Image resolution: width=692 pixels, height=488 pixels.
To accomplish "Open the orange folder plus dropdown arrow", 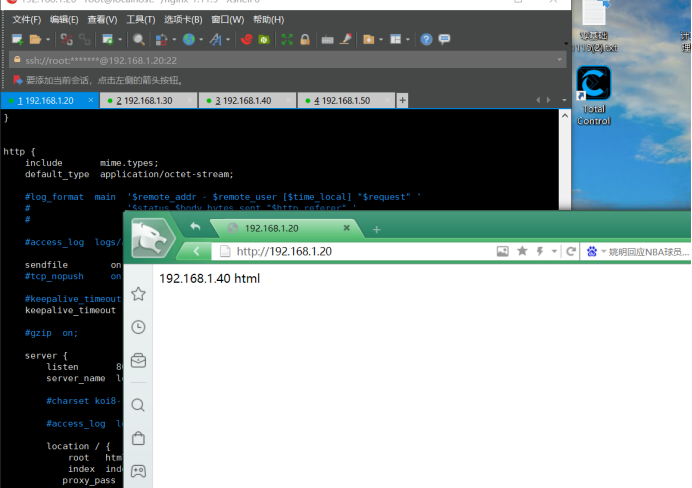I will [x=381, y=40].
